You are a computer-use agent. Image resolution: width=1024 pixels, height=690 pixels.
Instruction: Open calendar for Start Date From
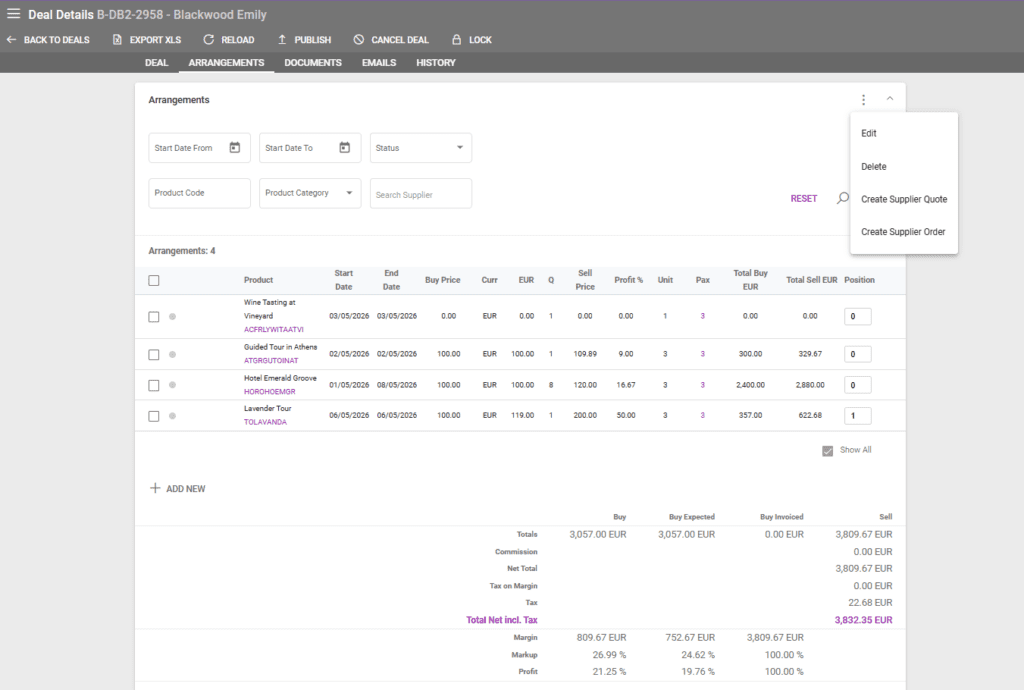tap(235, 148)
